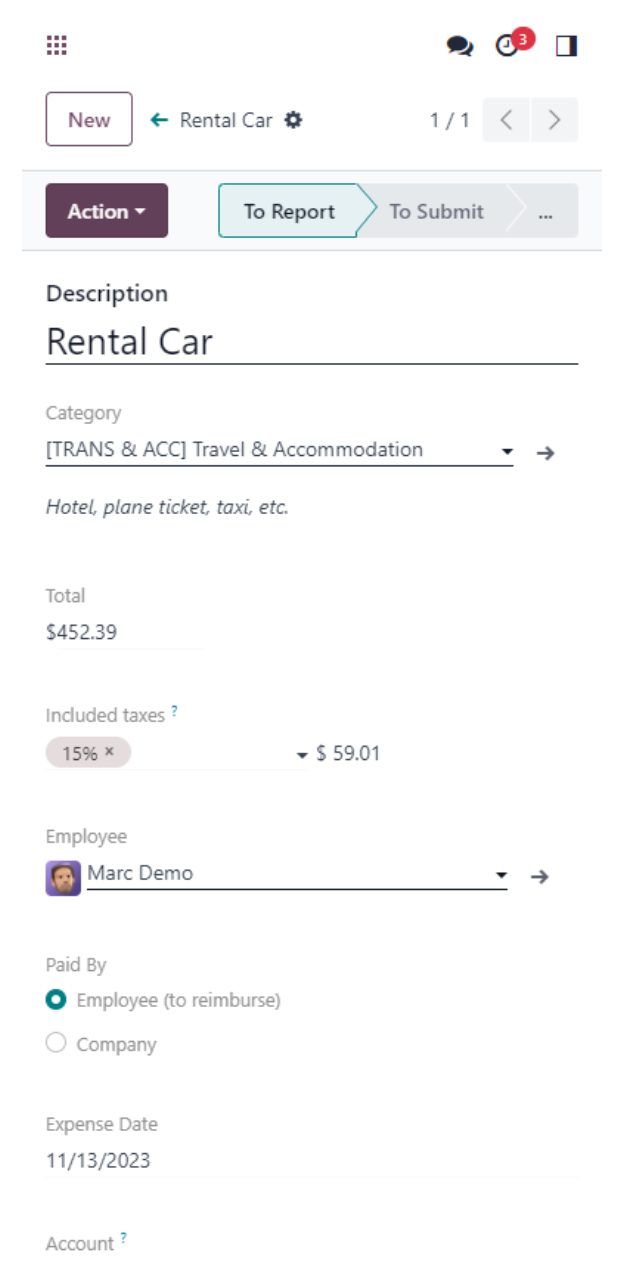Select Employee (to reimburse) radio option
Viewport: 622px width, 1274px height.
click(57, 999)
